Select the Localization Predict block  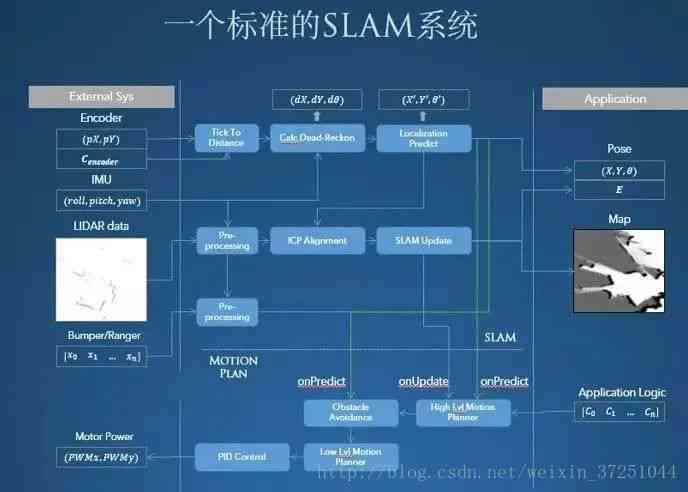pyautogui.click(x=424, y=138)
